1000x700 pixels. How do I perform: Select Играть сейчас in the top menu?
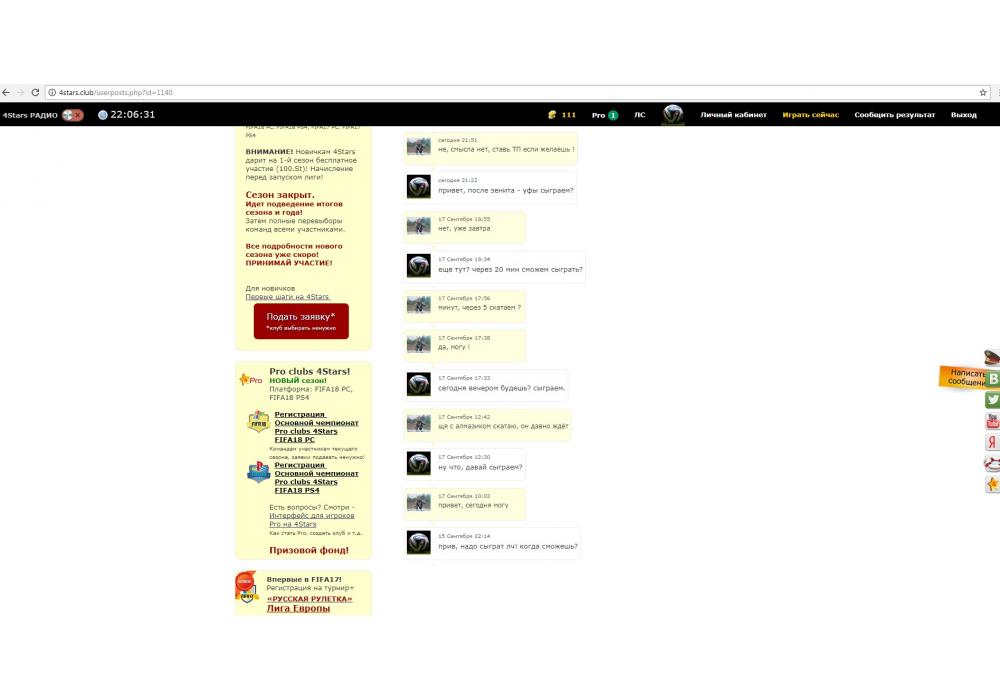pyautogui.click(x=811, y=115)
